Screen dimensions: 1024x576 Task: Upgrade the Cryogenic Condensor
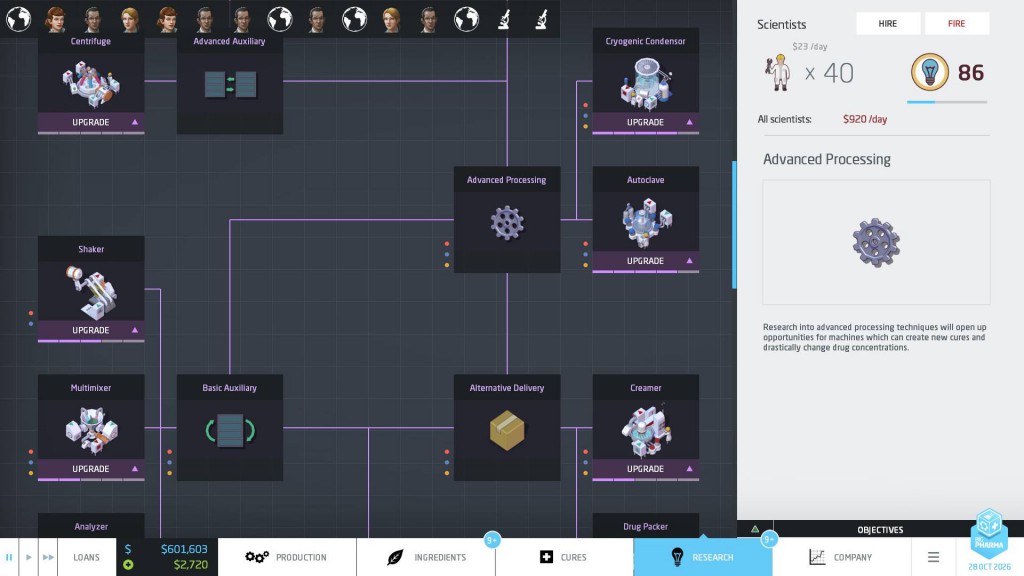645,122
